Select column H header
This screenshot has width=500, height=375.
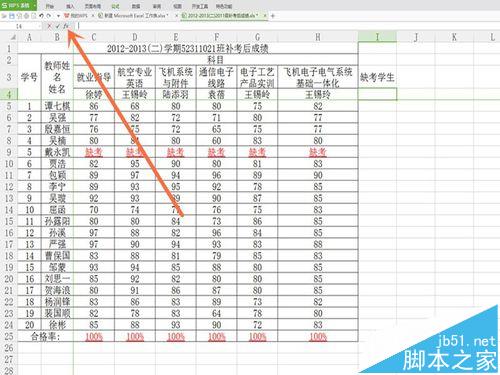(x=318, y=37)
